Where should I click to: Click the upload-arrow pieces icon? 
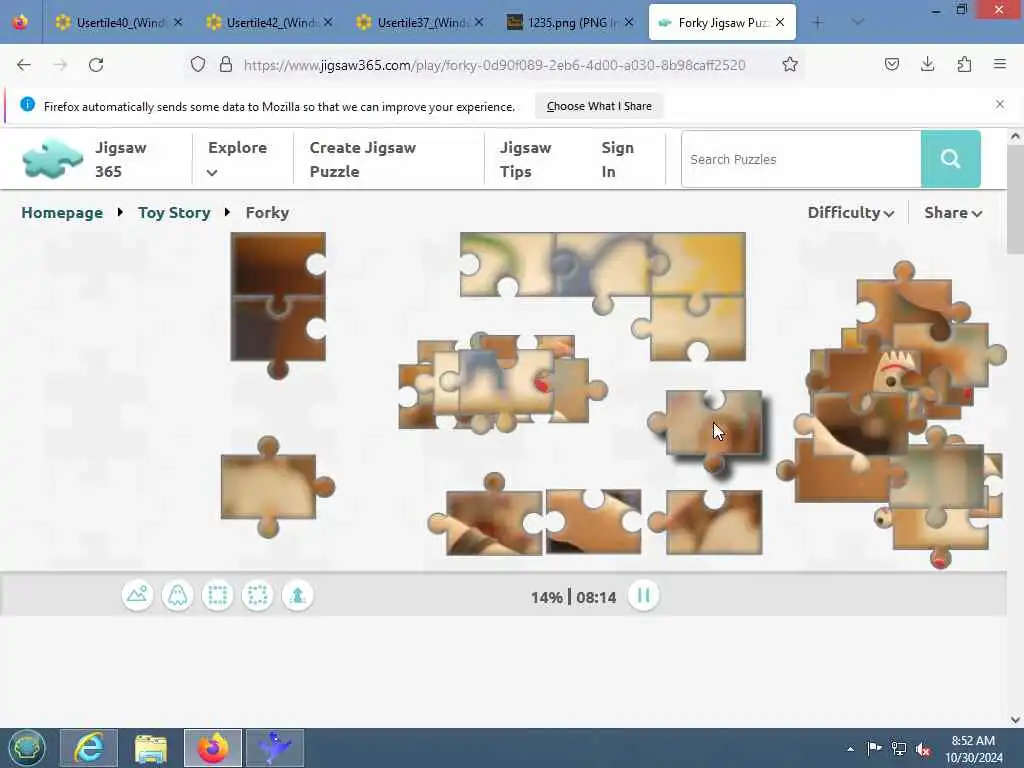click(298, 596)
